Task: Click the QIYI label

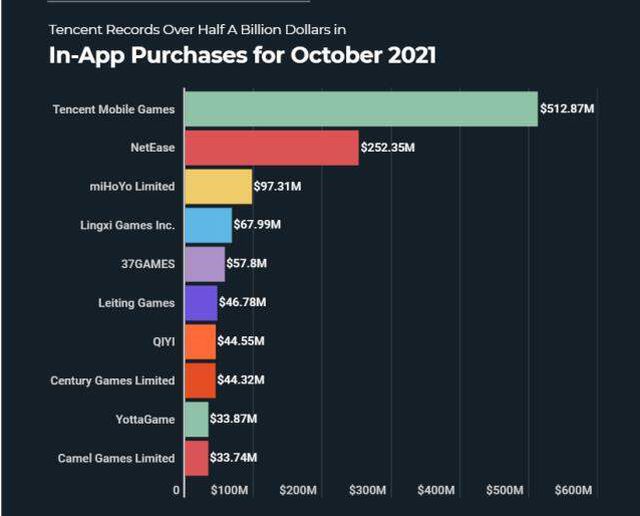Action: (x=164, y=342)
